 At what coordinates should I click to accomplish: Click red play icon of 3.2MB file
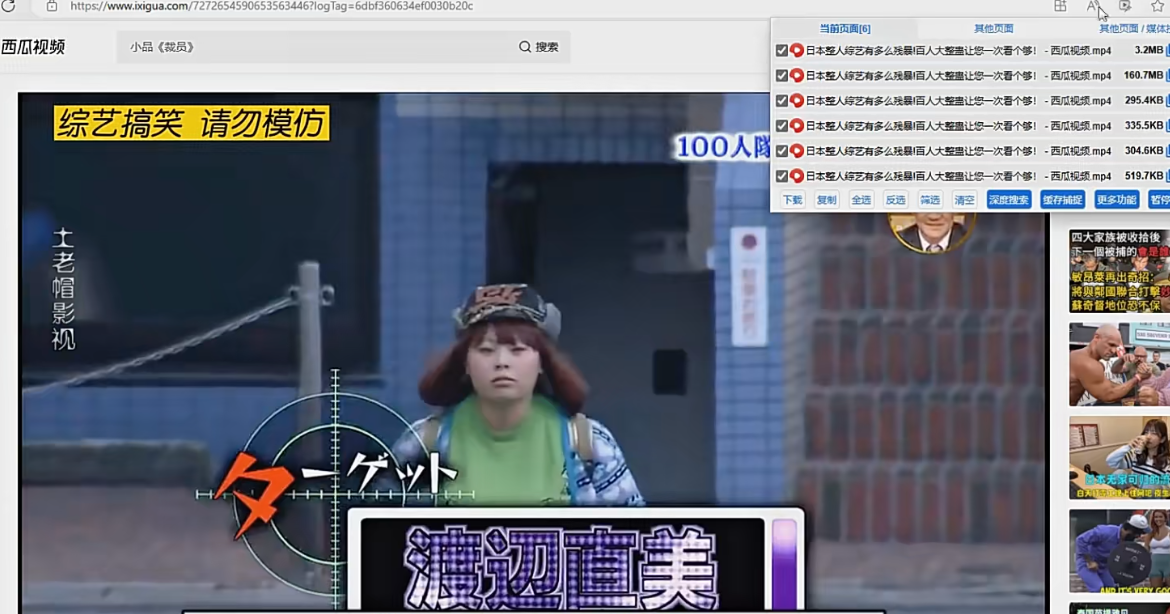coord(797,50)
